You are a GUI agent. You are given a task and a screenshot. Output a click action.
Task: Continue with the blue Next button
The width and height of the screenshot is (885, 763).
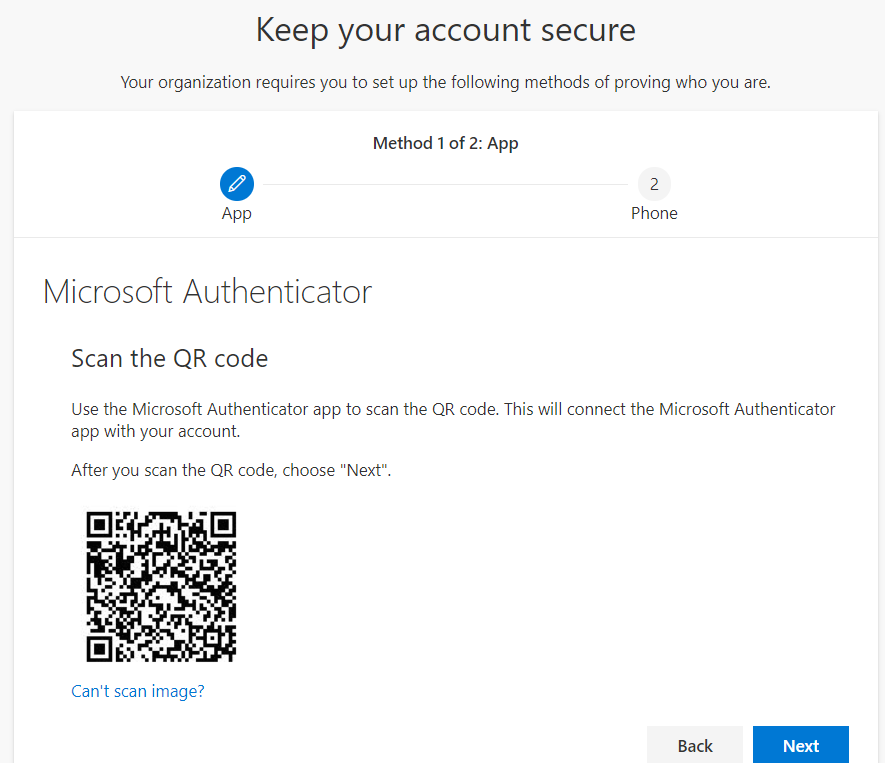(x=801, y=746)
